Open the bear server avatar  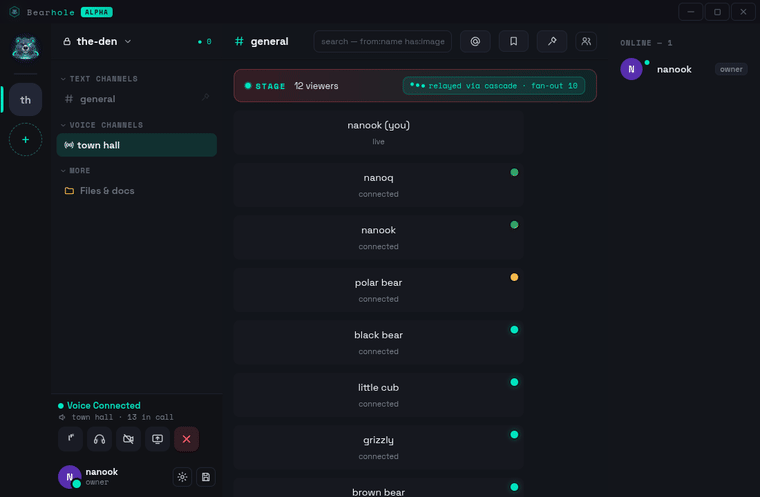(25, 48)
